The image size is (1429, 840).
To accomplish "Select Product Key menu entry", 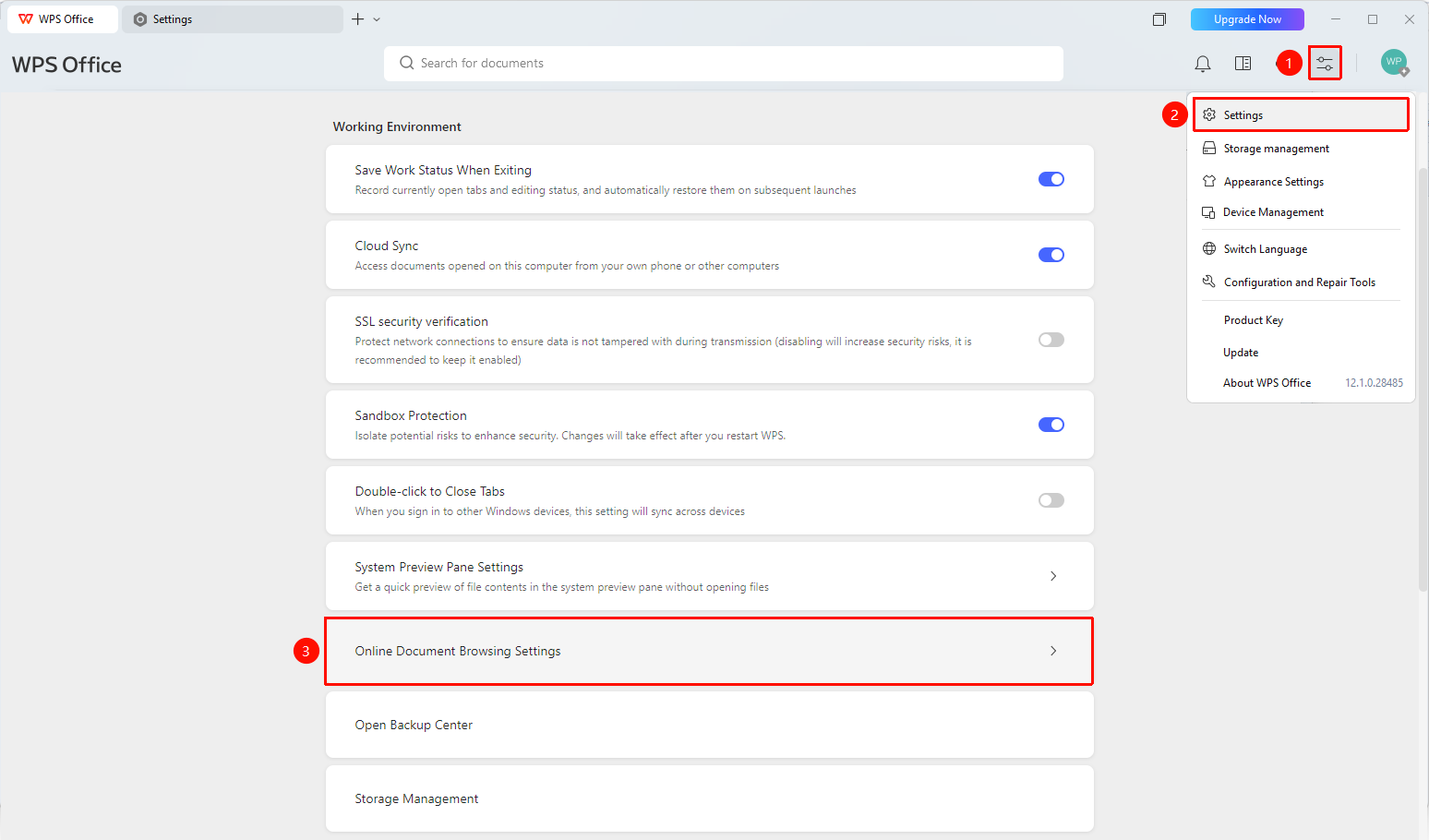I will [1301, 320].
